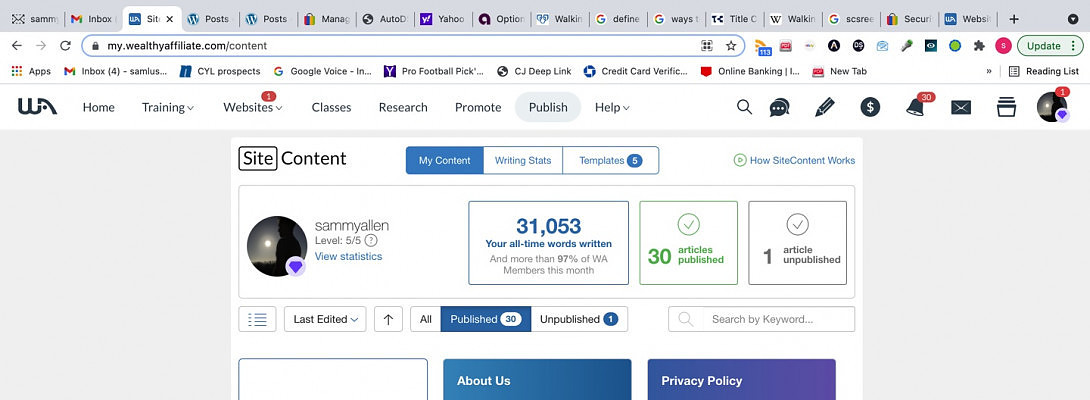The image size is (1090, 400).
Task: Open How SiteContent Works link
Action: coord(795,160)
